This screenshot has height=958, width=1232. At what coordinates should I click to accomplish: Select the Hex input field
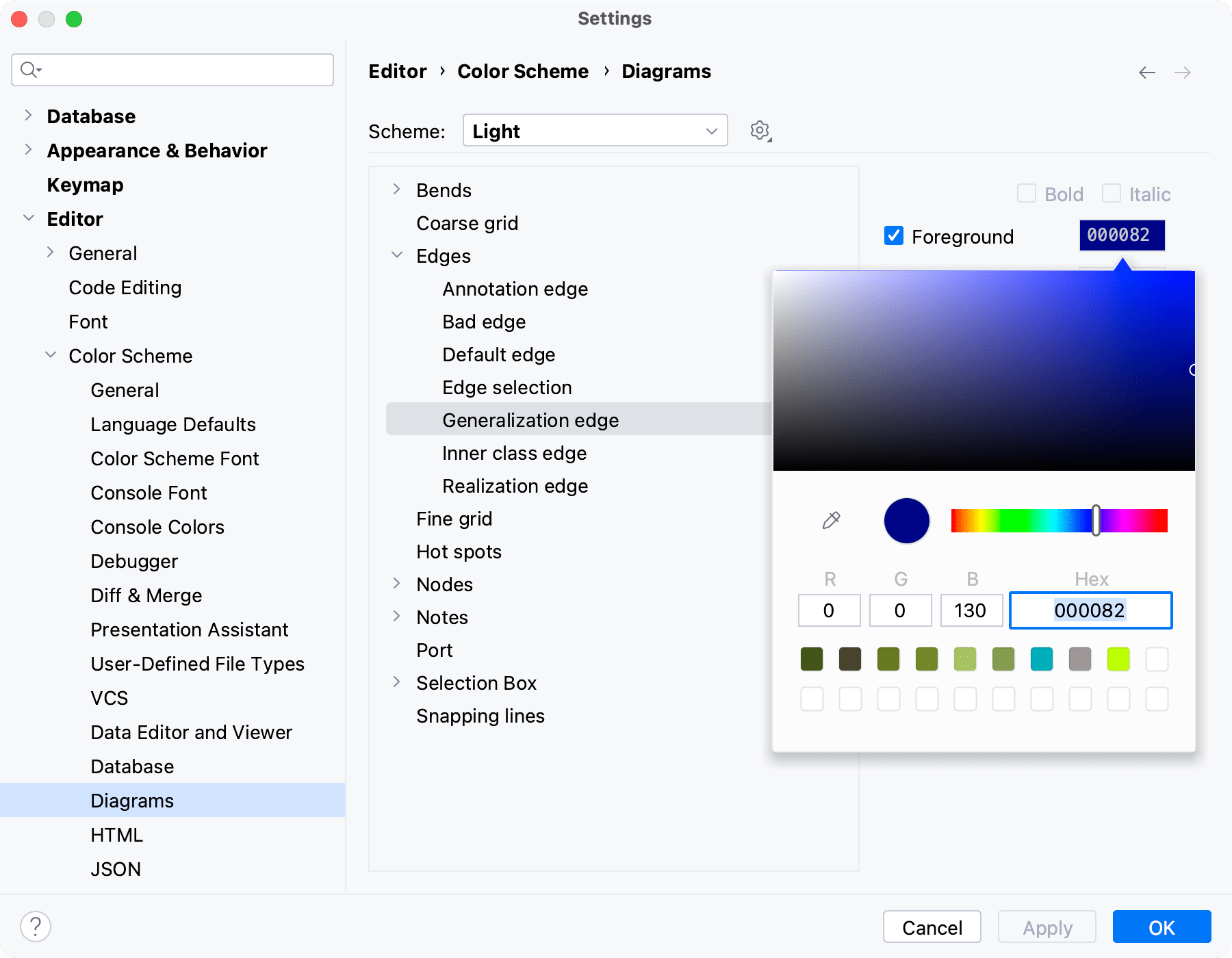[1091, 610]
